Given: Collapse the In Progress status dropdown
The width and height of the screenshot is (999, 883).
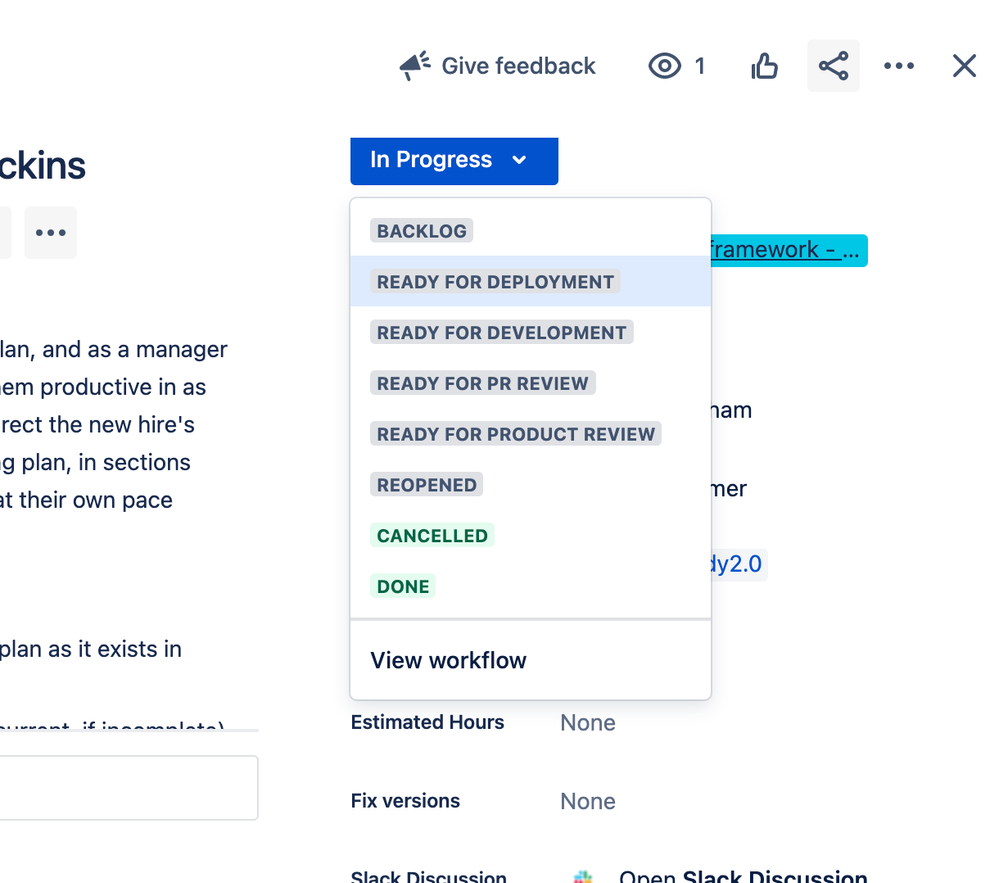Looking at the screenshot, I should 454,161.
